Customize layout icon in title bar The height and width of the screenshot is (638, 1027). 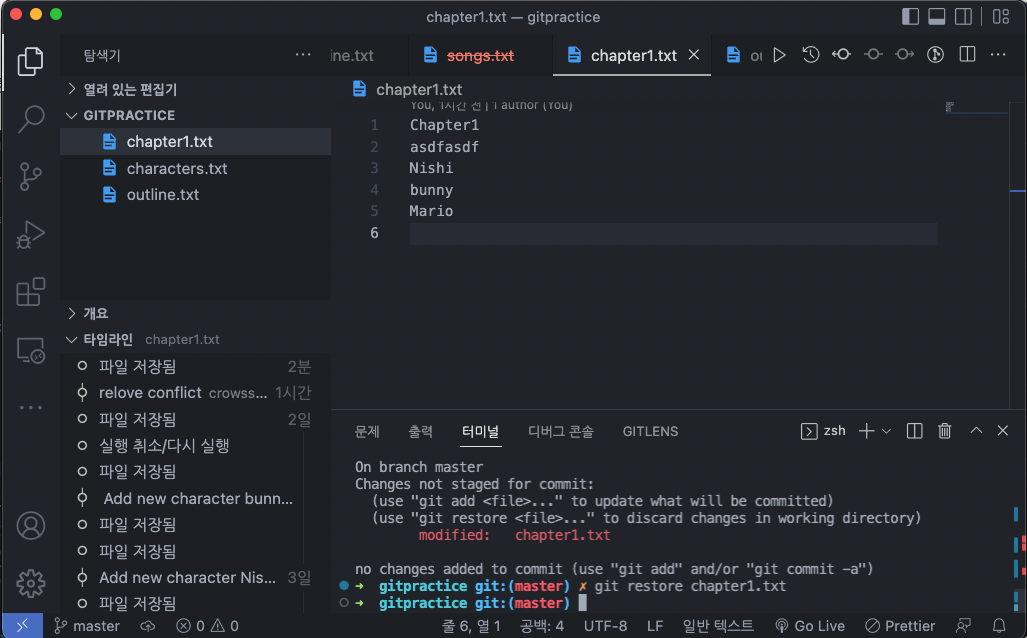click(x=1001, y=16)
